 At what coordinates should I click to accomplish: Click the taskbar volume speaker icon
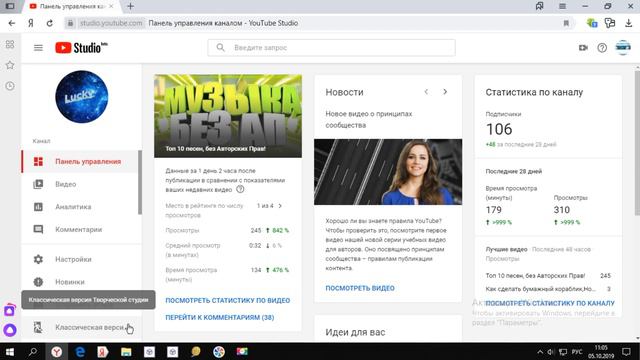pyautogui.click(x=551, y=352)
